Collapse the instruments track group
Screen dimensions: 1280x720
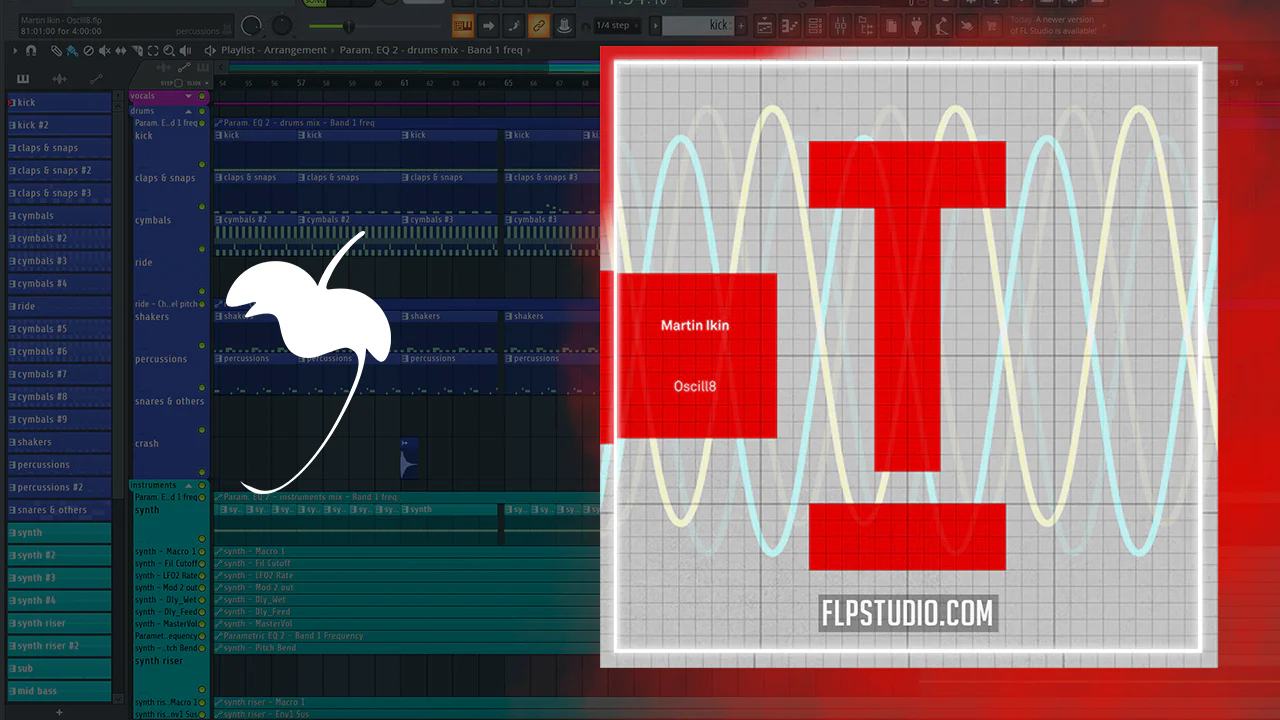coord(188,485)
